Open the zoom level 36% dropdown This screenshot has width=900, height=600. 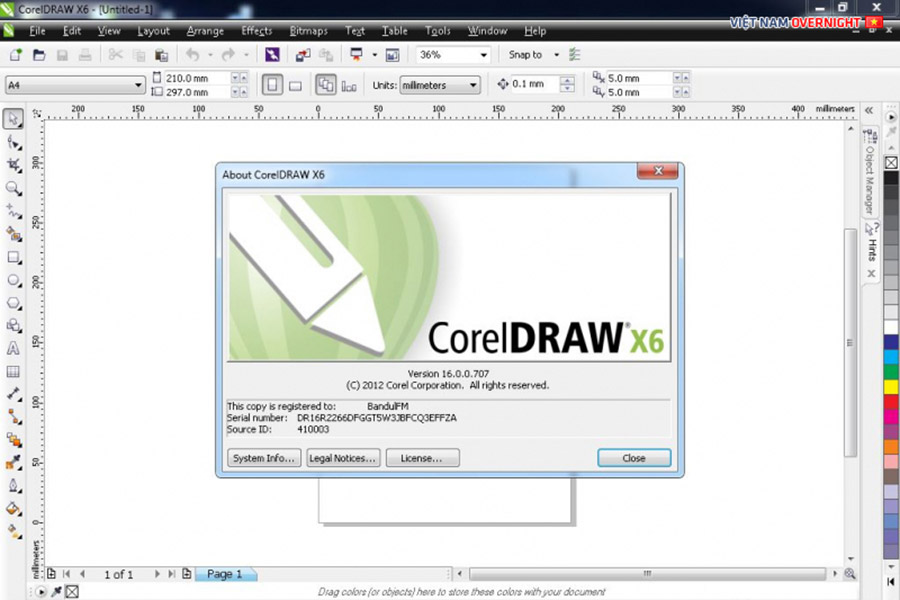[x=483, y=55]
